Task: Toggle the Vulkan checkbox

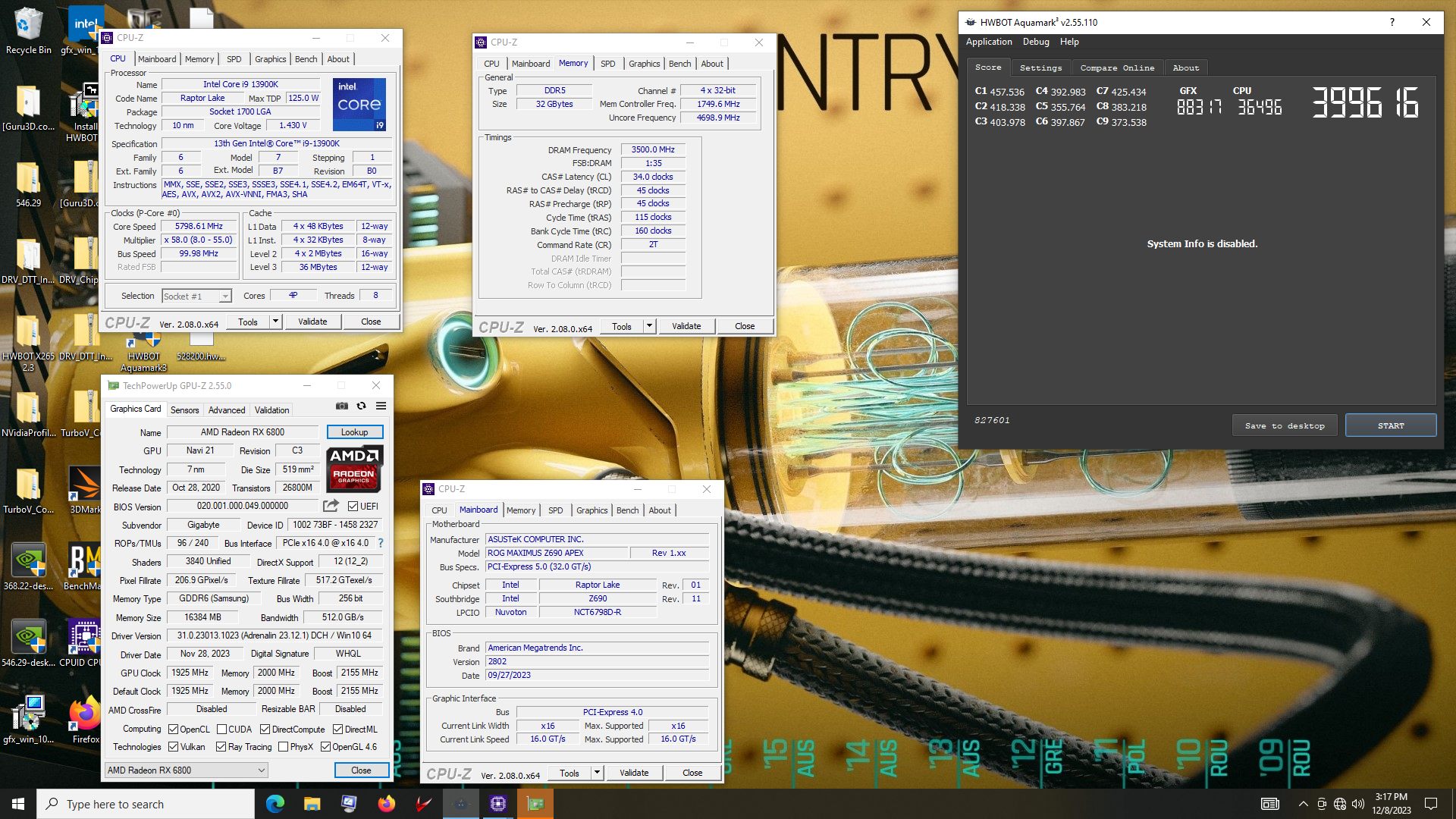Action: (173, 746)
